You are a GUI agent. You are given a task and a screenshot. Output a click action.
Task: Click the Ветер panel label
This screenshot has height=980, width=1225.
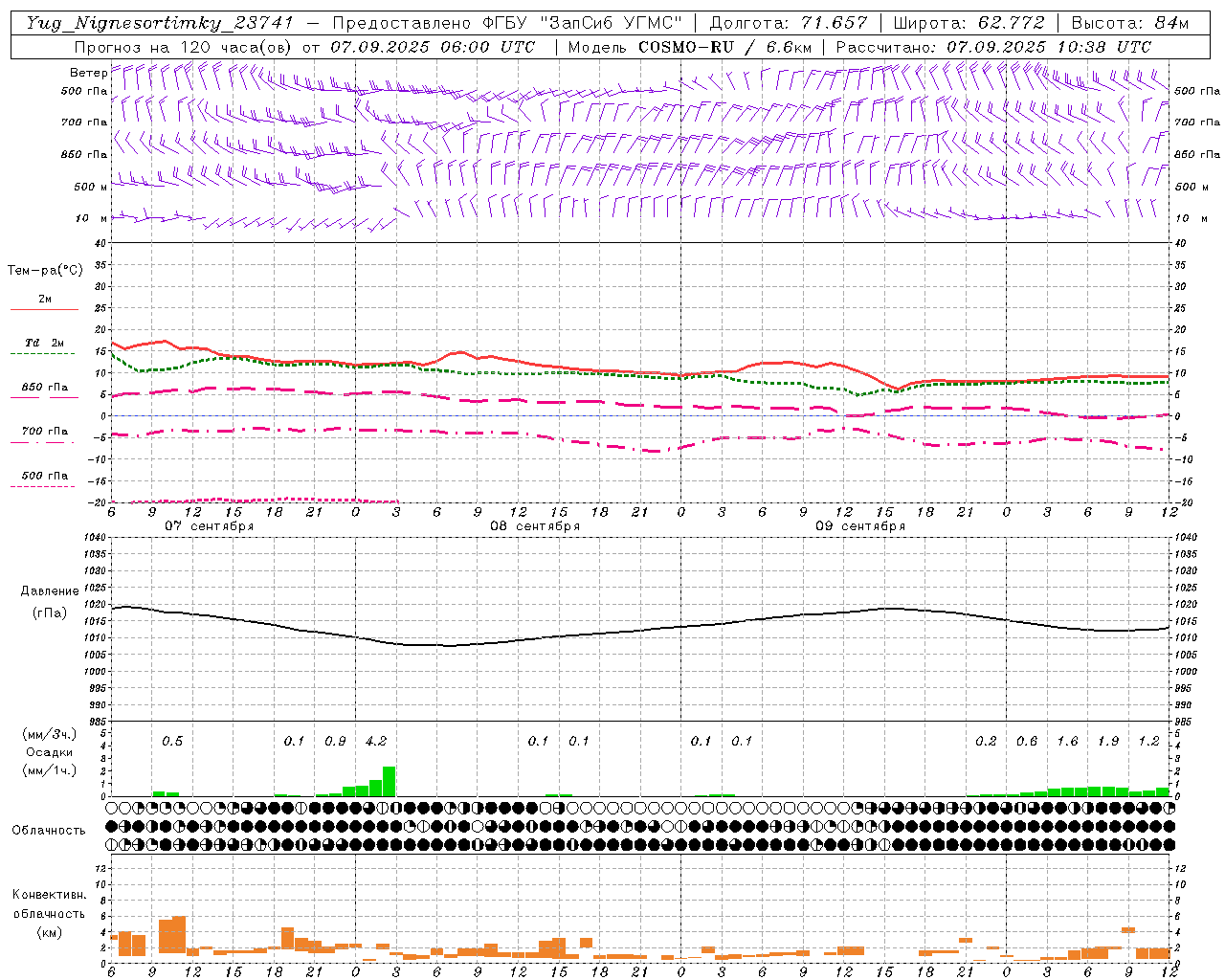point(89,73)
